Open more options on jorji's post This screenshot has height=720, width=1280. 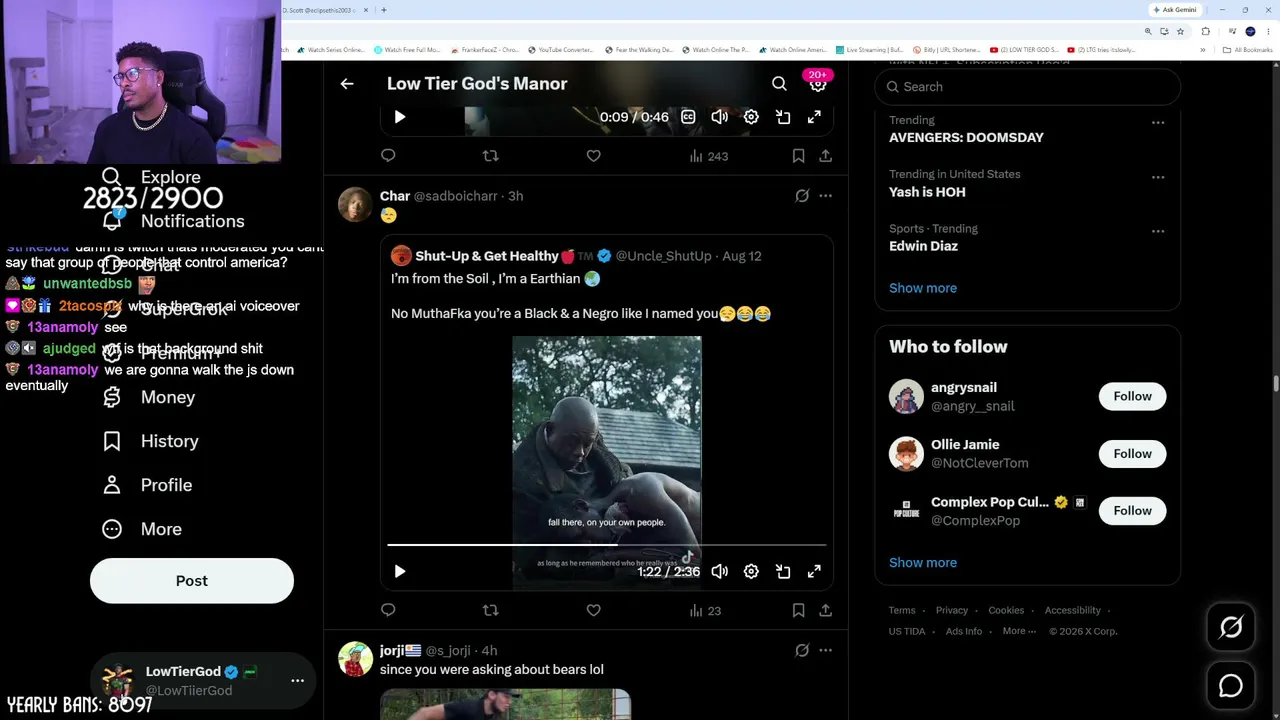[x=825, y=650]
